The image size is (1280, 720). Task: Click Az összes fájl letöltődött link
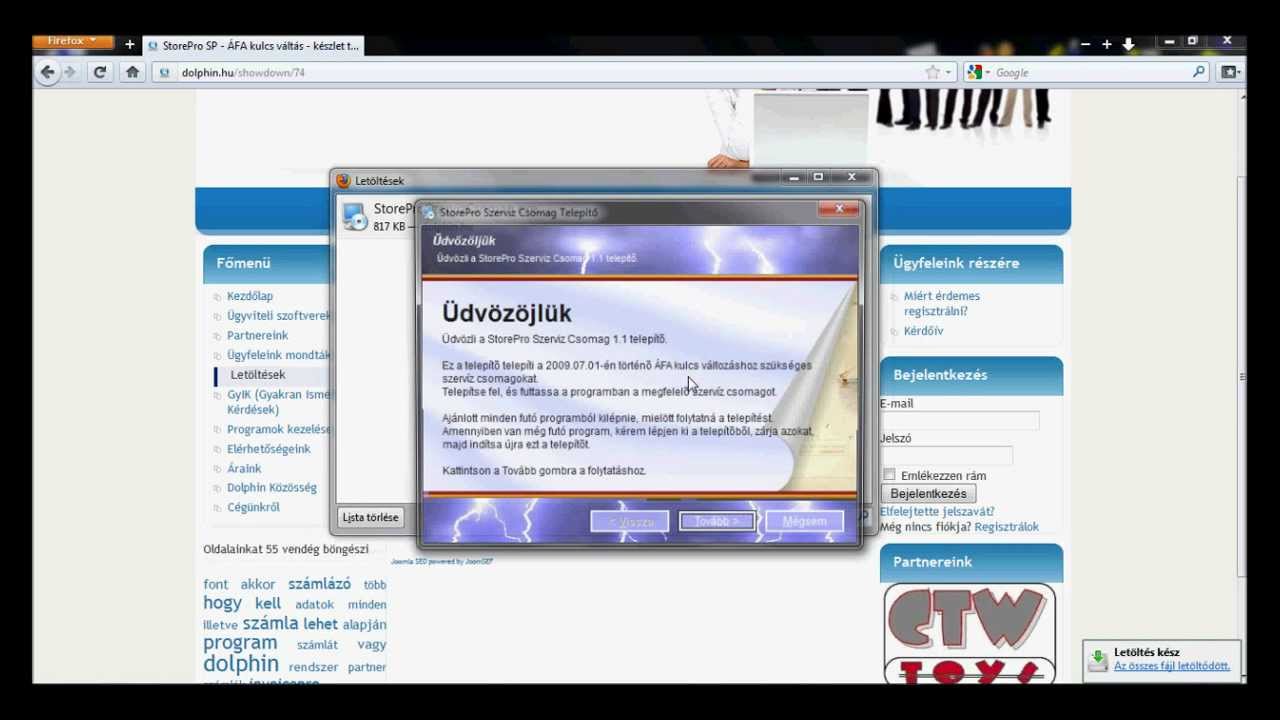(1172, 666)
